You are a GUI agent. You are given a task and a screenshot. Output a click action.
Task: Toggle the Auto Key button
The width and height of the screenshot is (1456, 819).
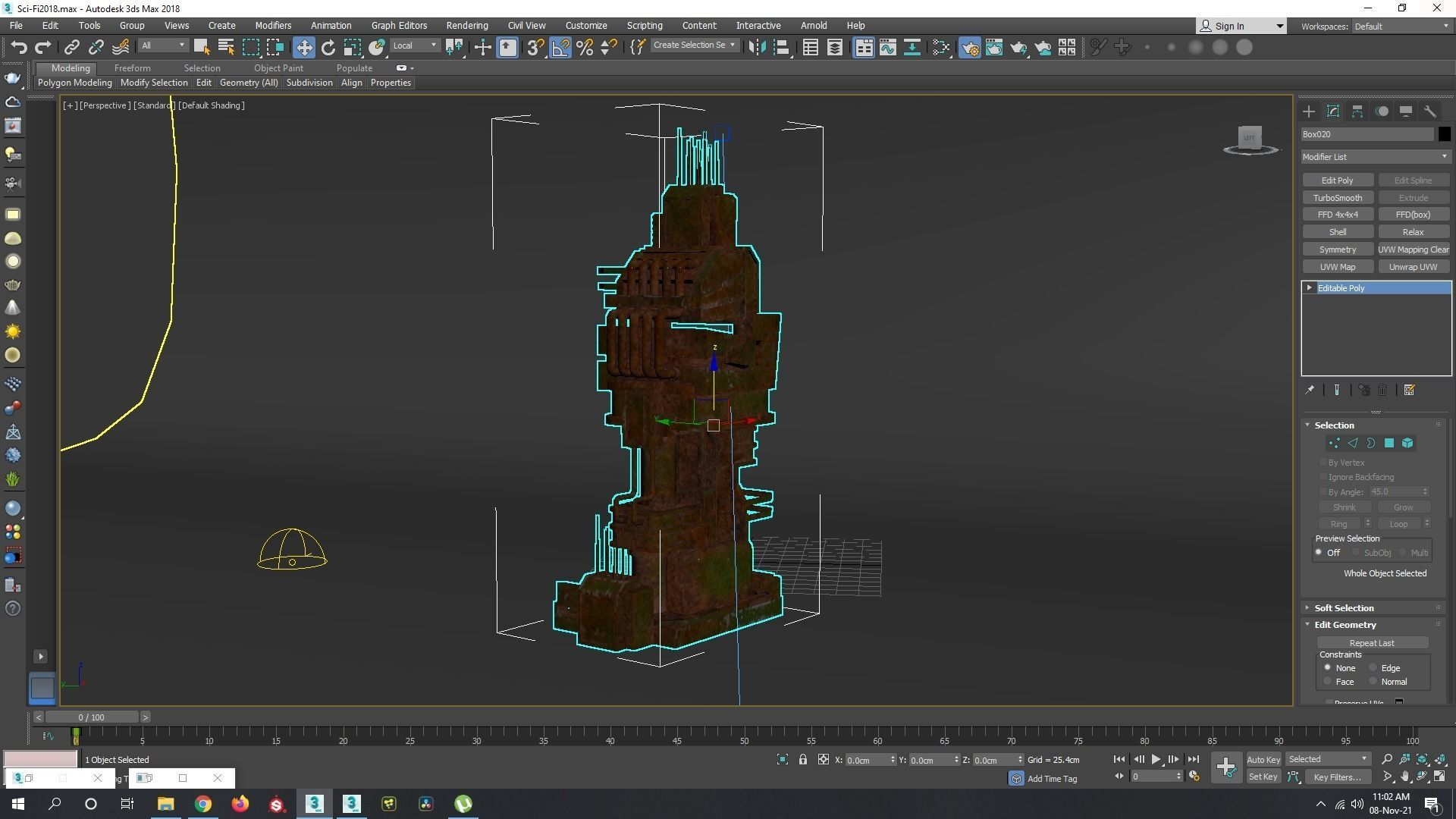point(1263,759)
